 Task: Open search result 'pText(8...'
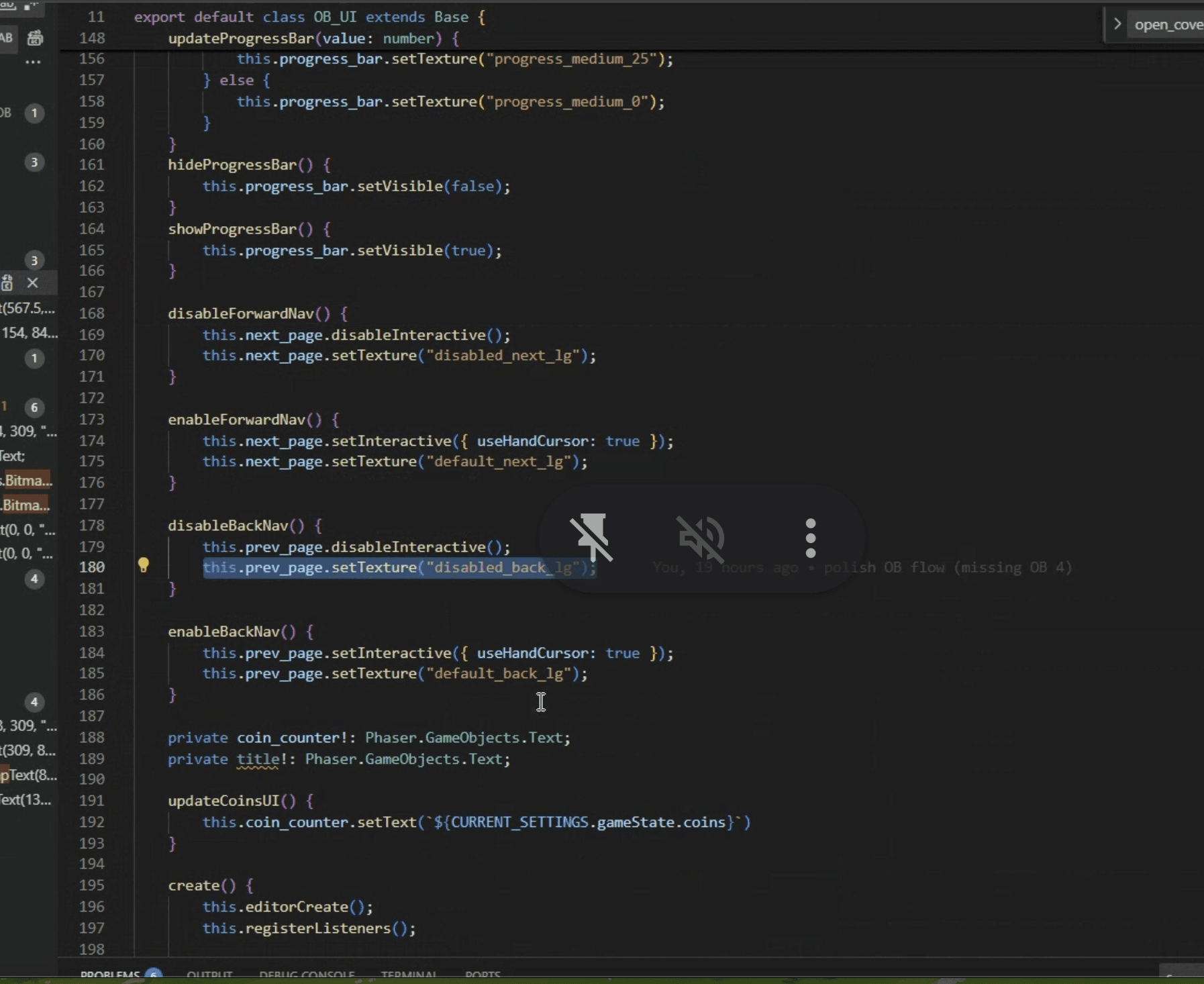point(29,775)
